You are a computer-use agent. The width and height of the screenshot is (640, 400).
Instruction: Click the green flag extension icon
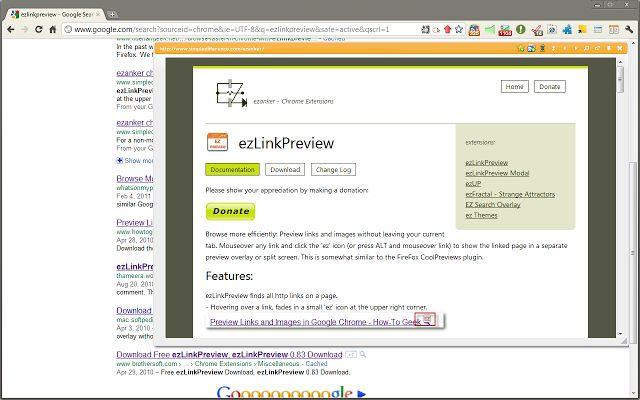[x=490, y=30]
